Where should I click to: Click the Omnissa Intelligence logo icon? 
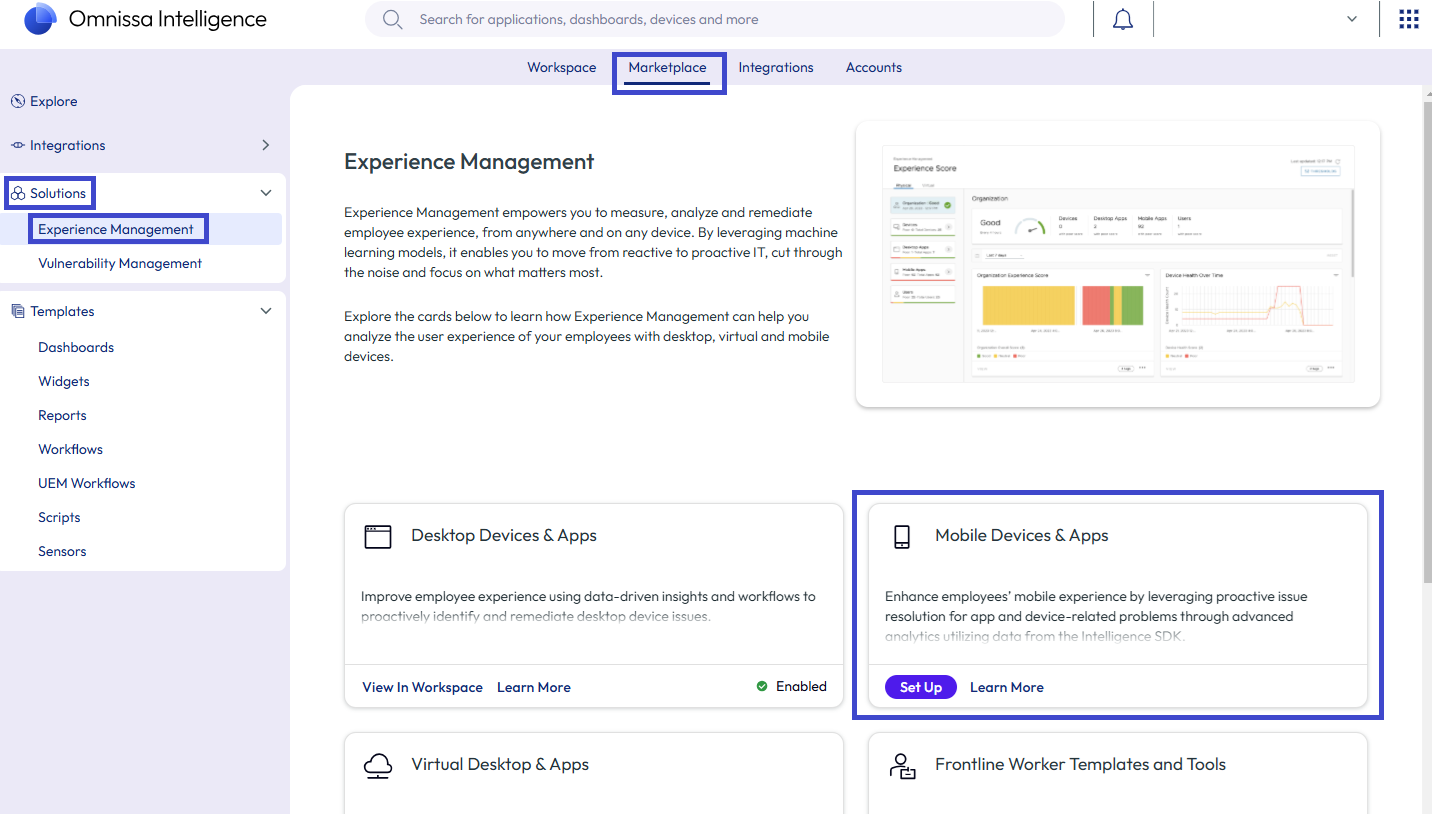[40, 19]
